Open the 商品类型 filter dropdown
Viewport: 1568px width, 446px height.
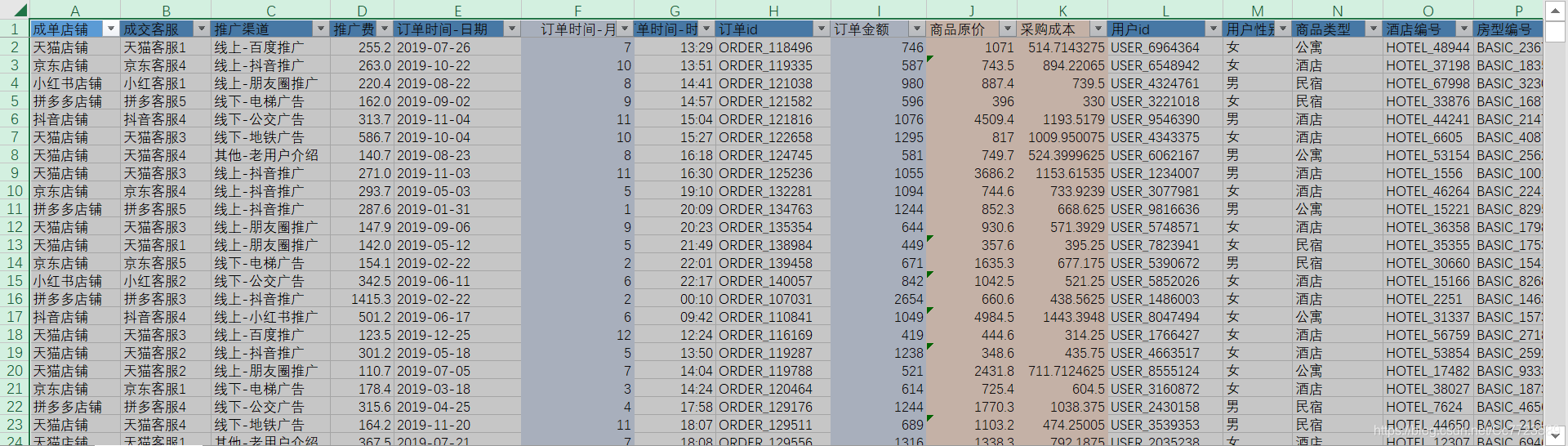1374,29
